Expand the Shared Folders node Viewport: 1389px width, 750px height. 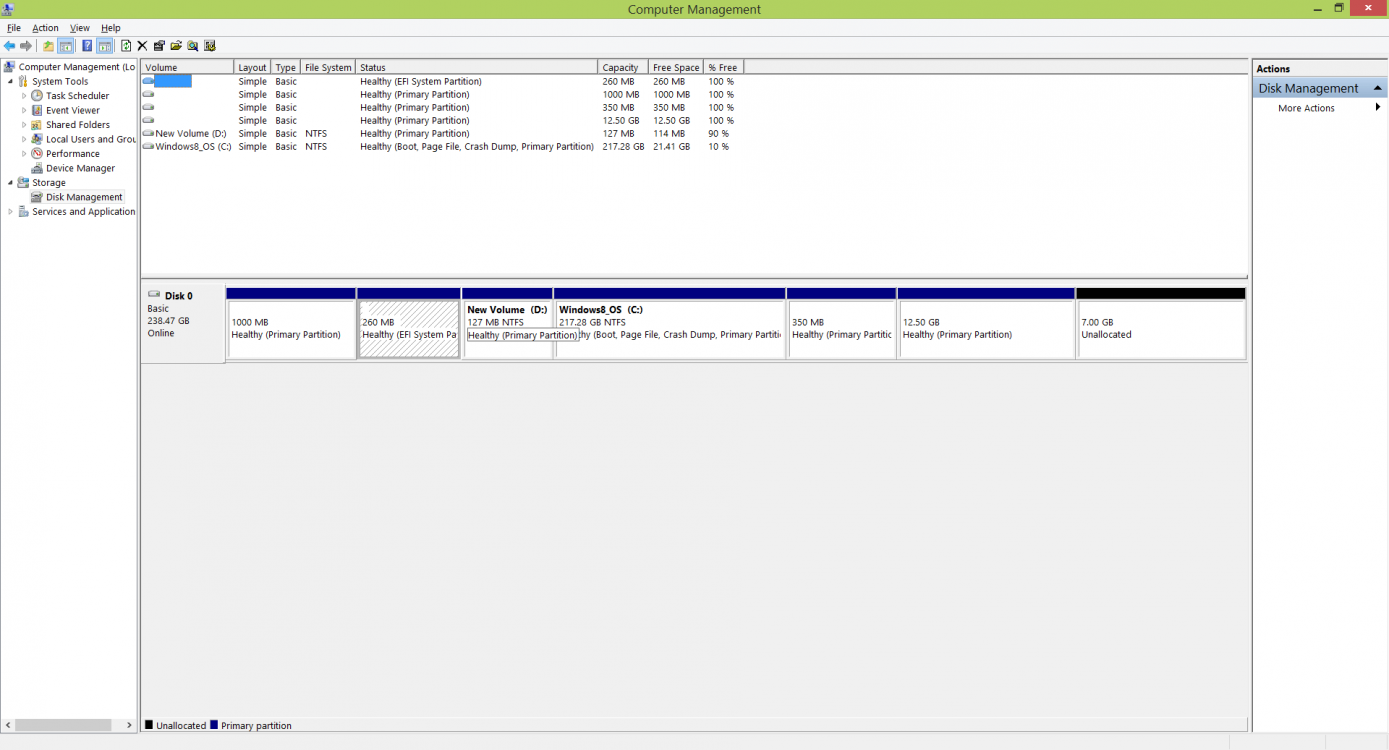pyautogui.click(x=24, y=125)
